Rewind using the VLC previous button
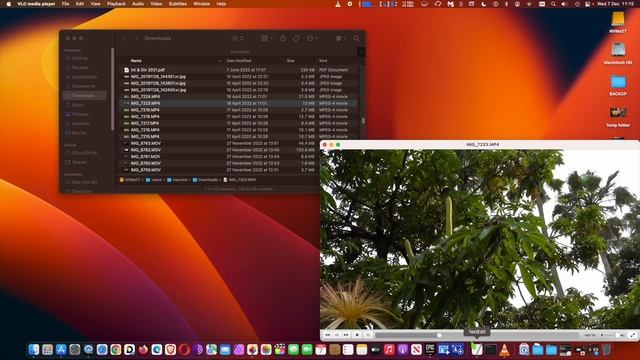The height and width of the screenshot is (360, 640). coord(327,335)
